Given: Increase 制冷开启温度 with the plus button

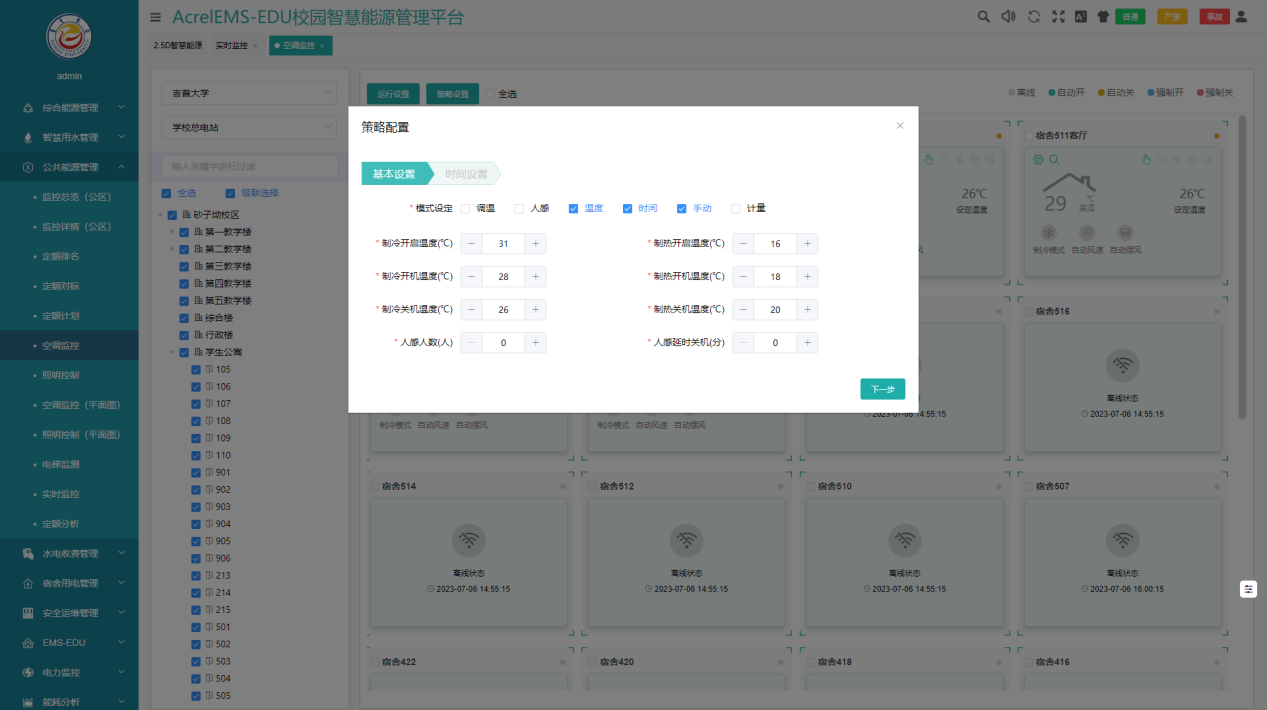Looking at the screenshot, I should [536, 244].
